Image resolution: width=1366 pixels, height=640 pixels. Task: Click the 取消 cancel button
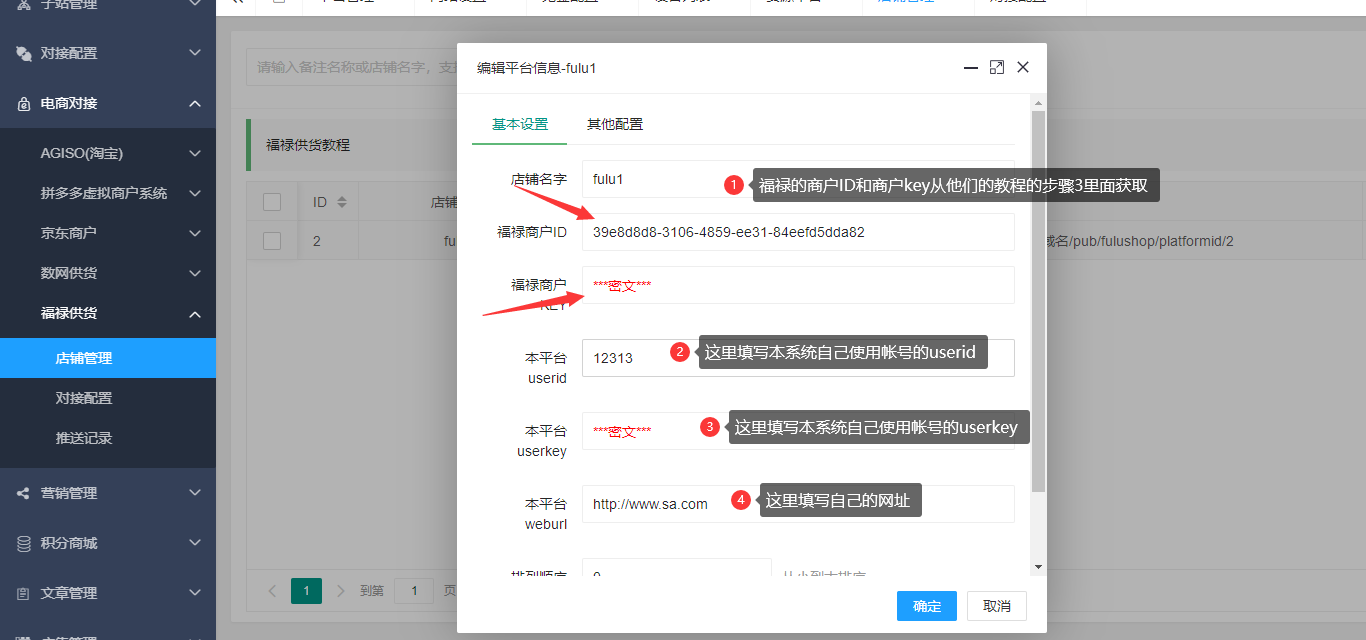[997, 606]
